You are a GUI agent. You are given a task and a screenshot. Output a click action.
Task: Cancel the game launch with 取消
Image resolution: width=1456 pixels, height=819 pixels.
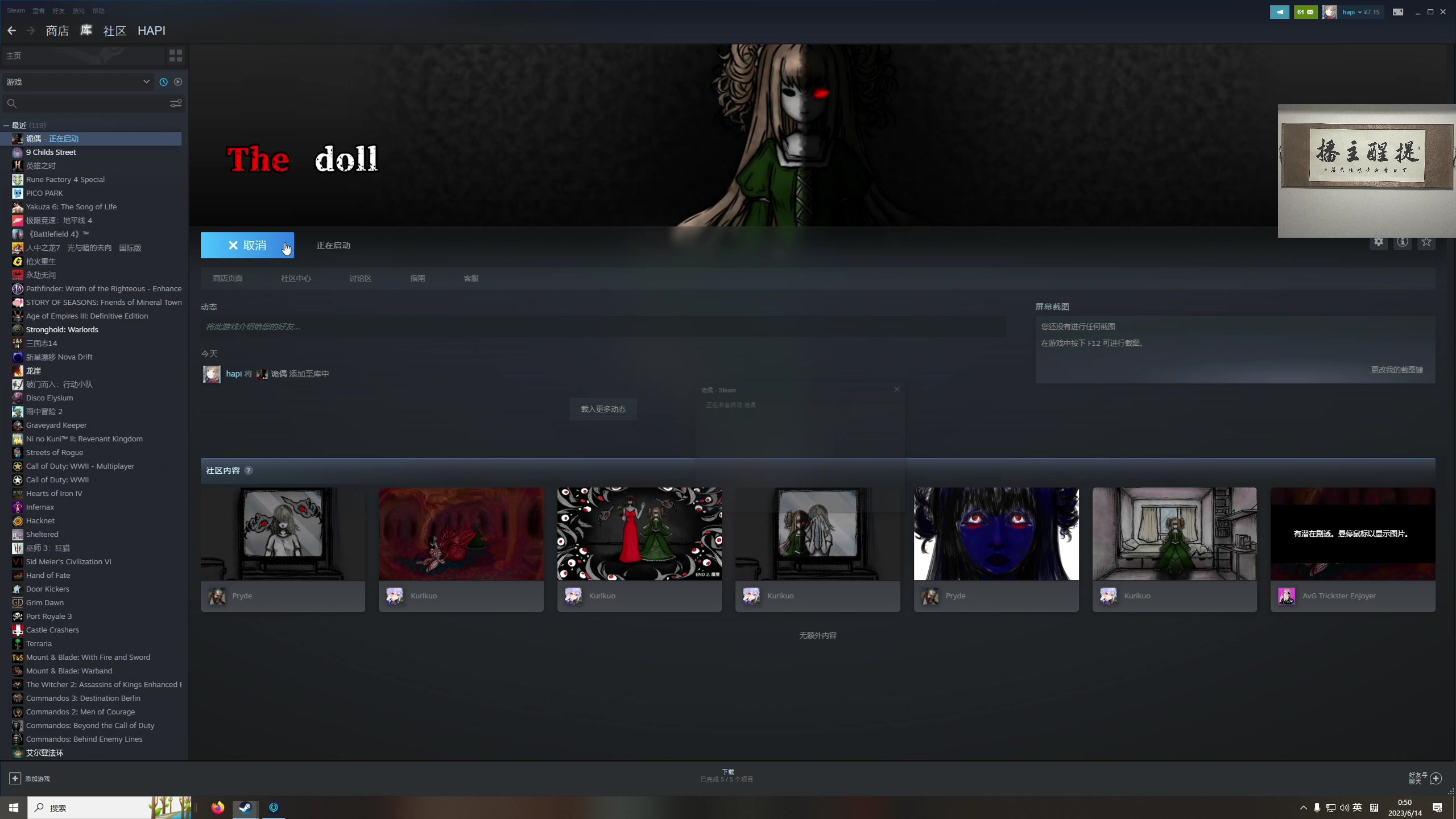click(247, 245)
